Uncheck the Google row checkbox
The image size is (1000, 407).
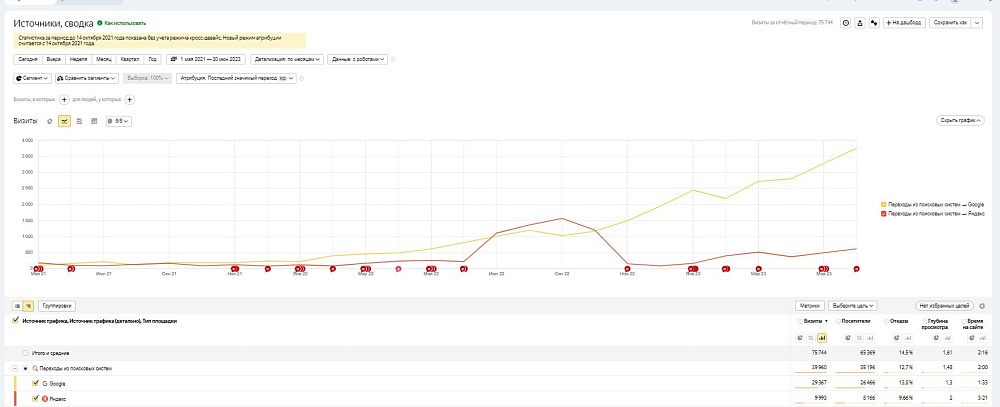coord(36,383)
